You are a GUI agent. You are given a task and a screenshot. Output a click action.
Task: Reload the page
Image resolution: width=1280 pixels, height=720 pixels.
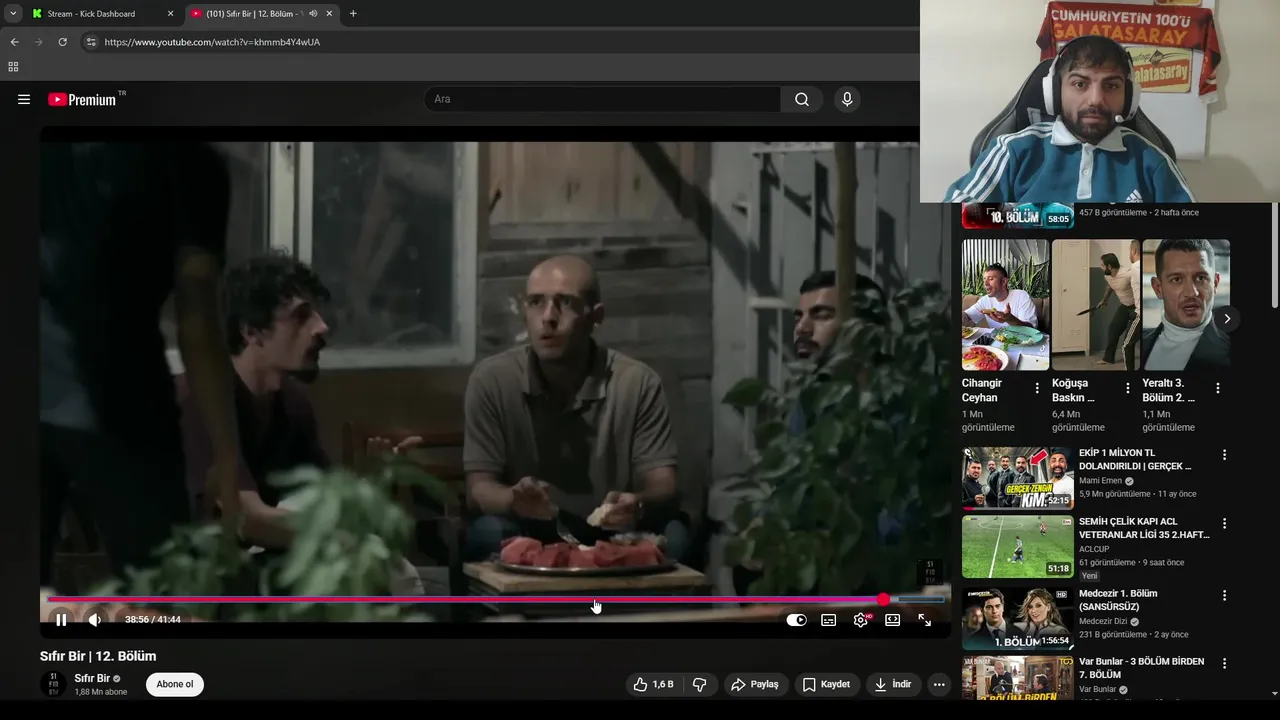point(62,42)
